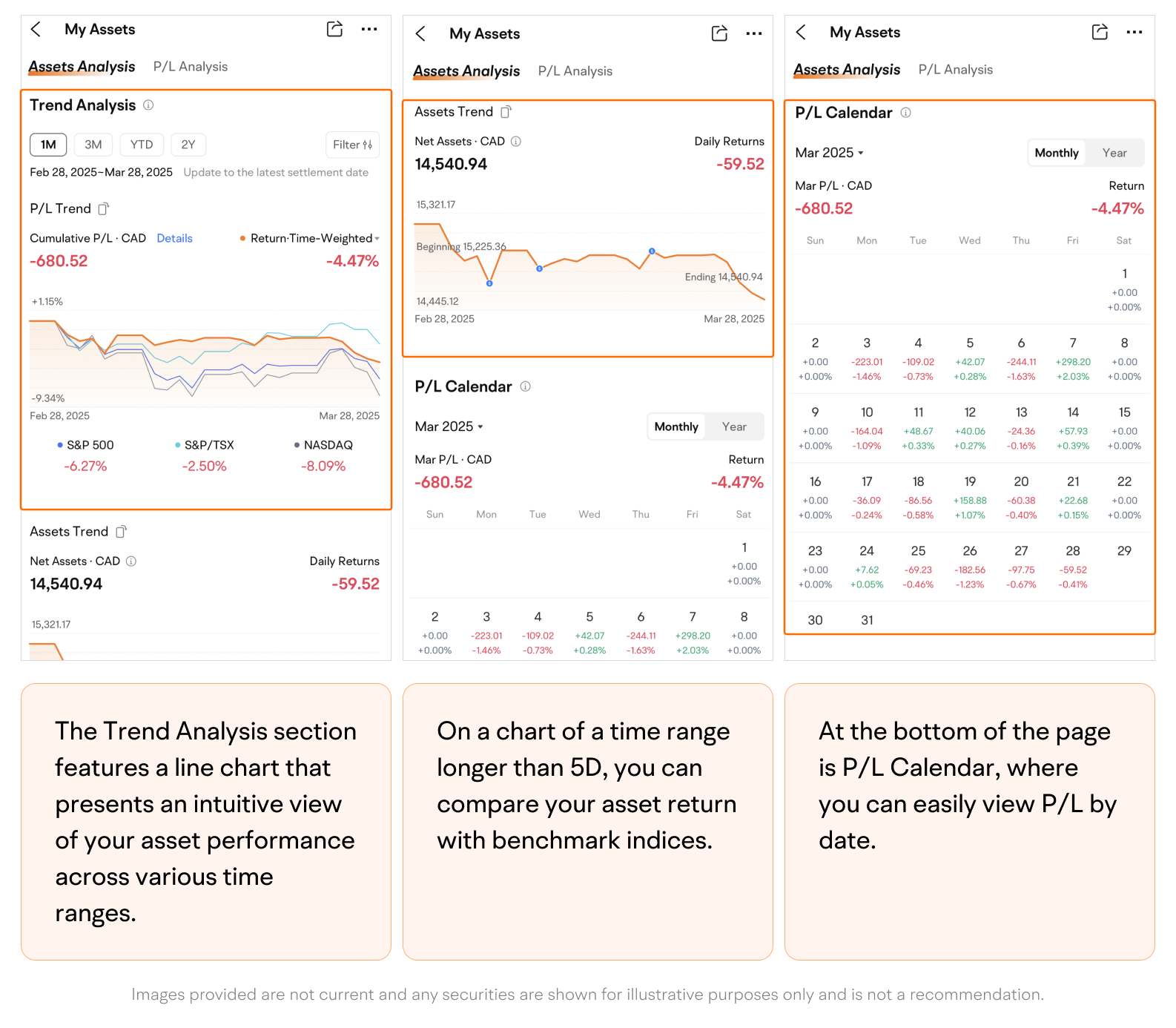The image size is (1176, 1028).
Task: Click the info icon beside Net Assets · CAD in the middle panel
Action: (516, 142)
